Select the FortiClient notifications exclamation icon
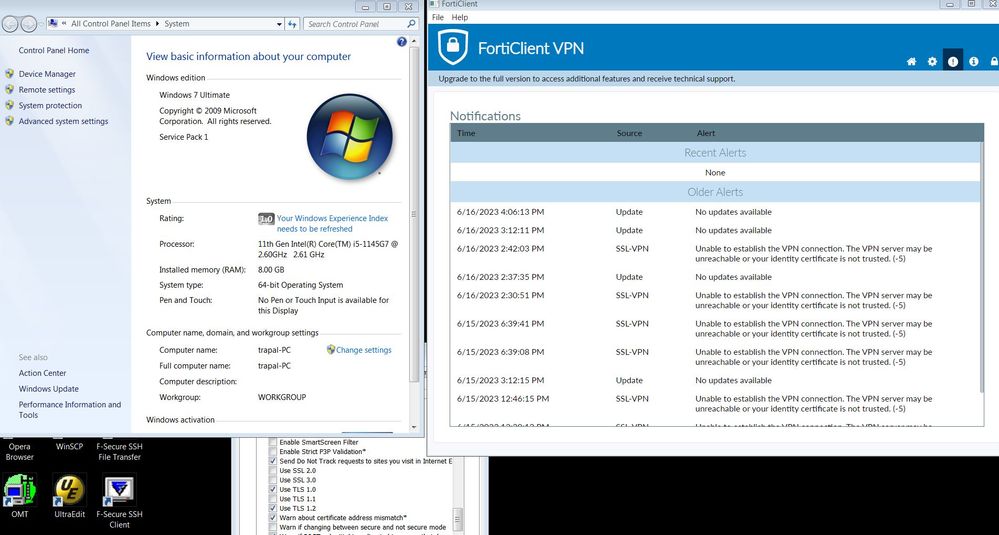Viewport: 999px width, 535px height. [x=952, y=62]
